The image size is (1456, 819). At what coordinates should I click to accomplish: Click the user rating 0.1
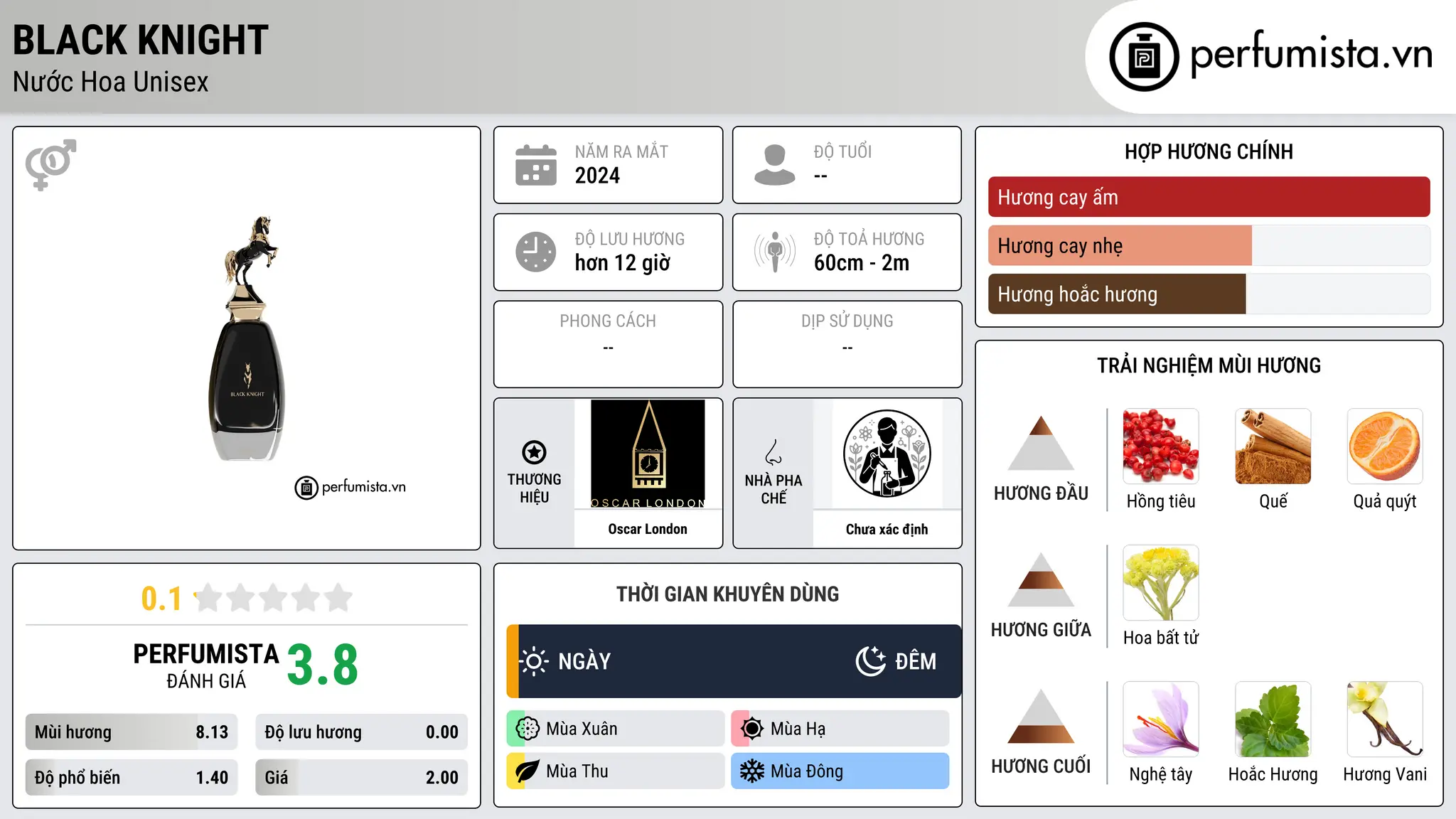tap(161, 599)
